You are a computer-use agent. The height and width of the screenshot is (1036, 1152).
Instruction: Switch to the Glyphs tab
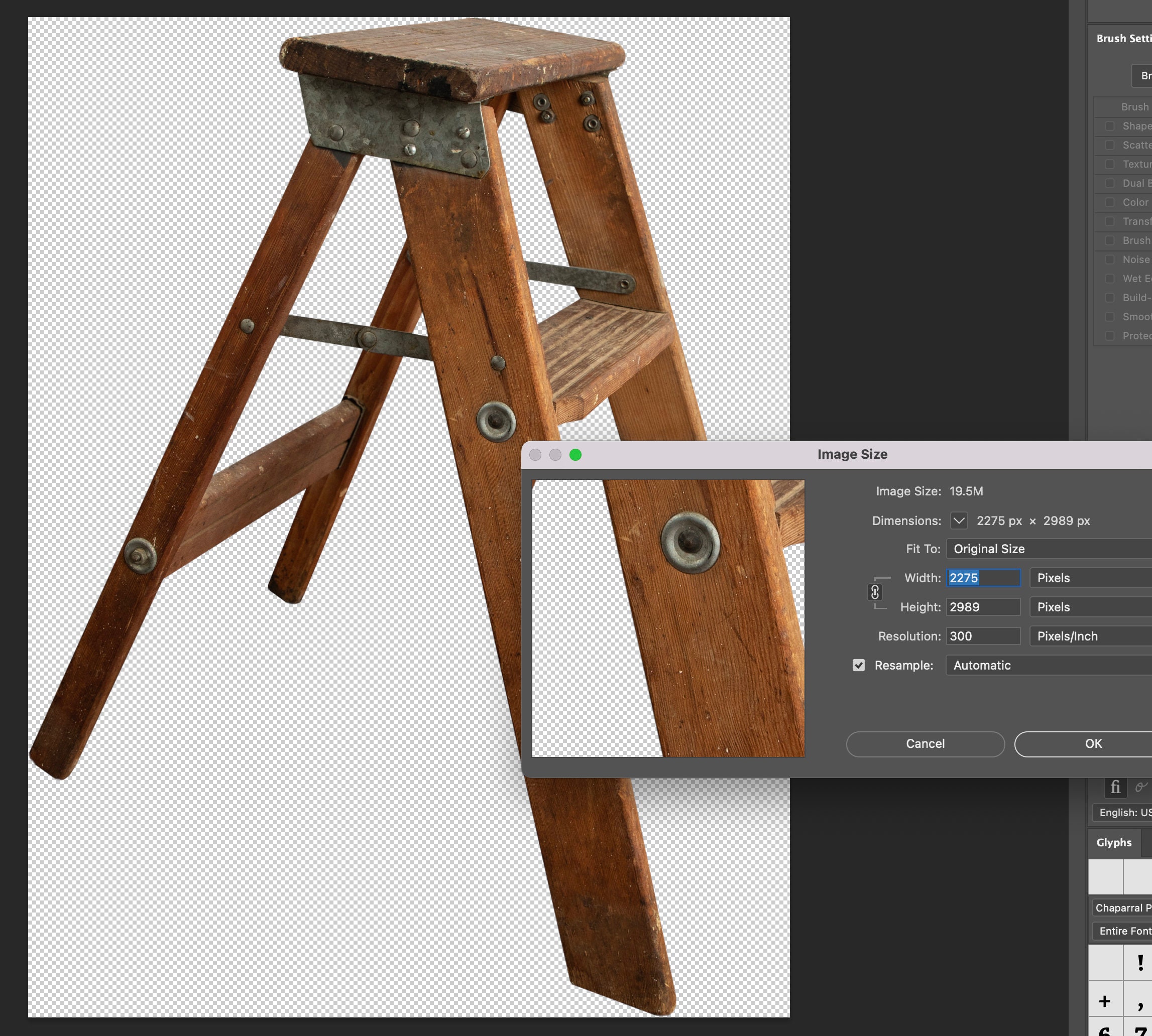(x=1114, y=842)
